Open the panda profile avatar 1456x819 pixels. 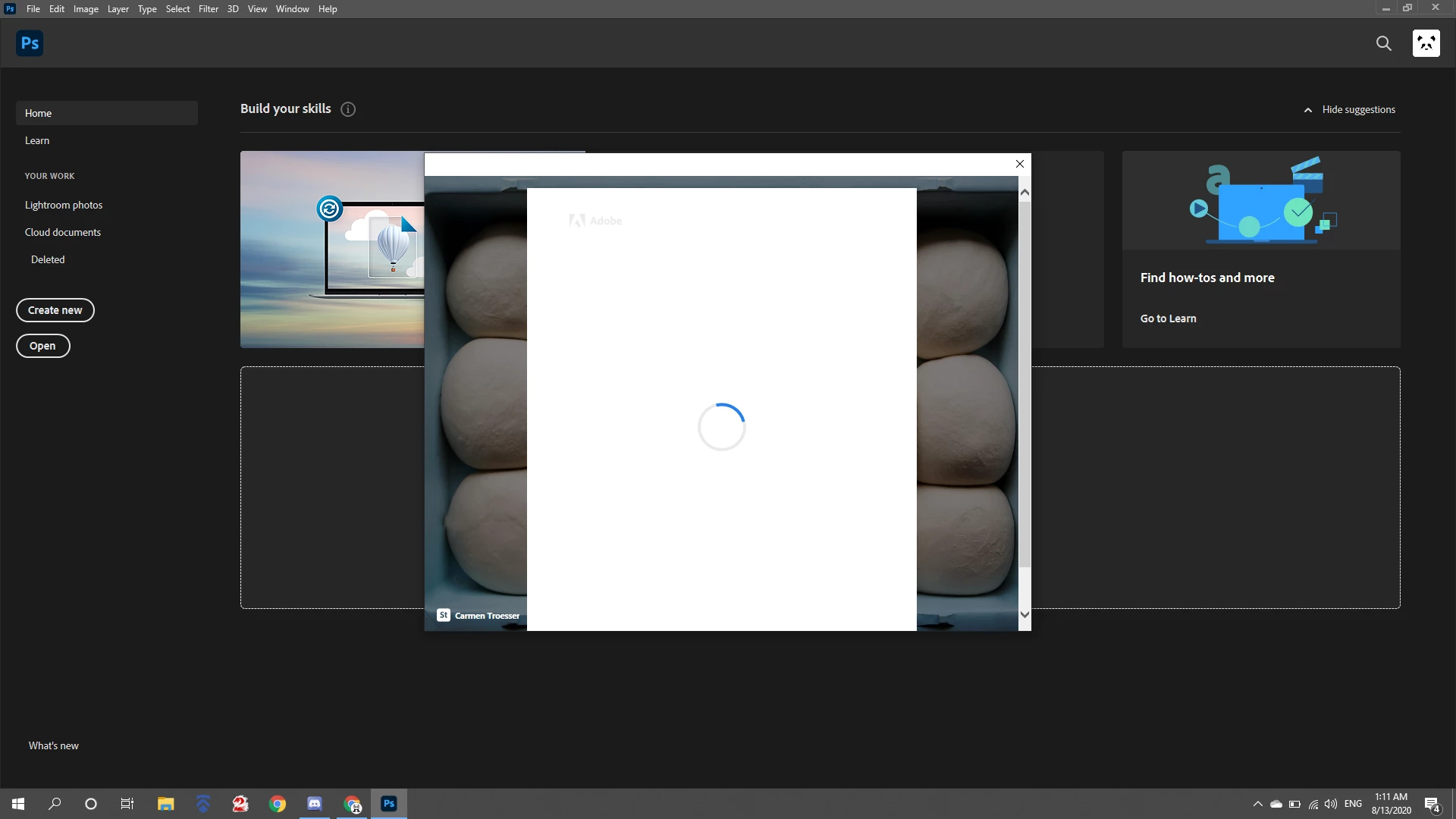coord(1426,43)
